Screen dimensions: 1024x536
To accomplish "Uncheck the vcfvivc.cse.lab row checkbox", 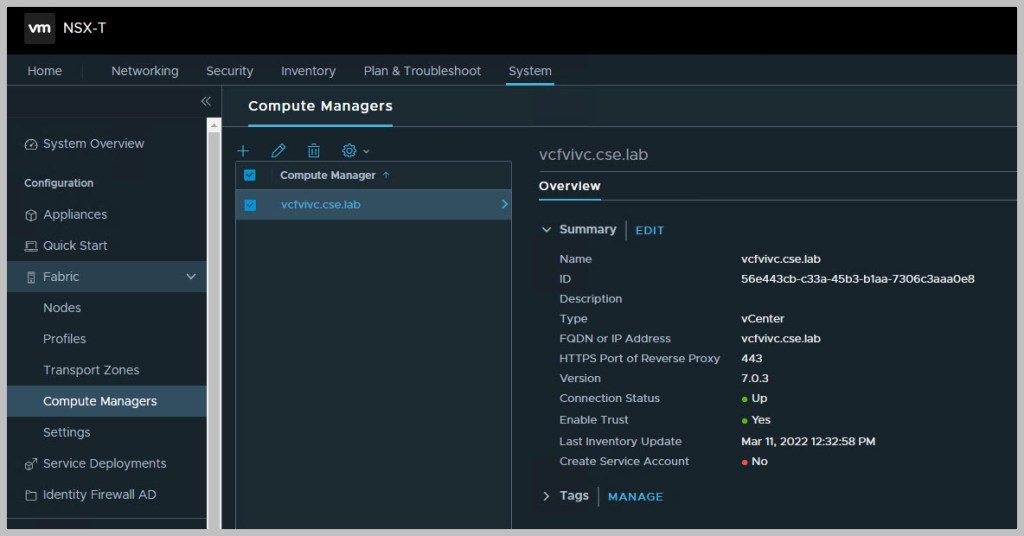I will [250, 205].
